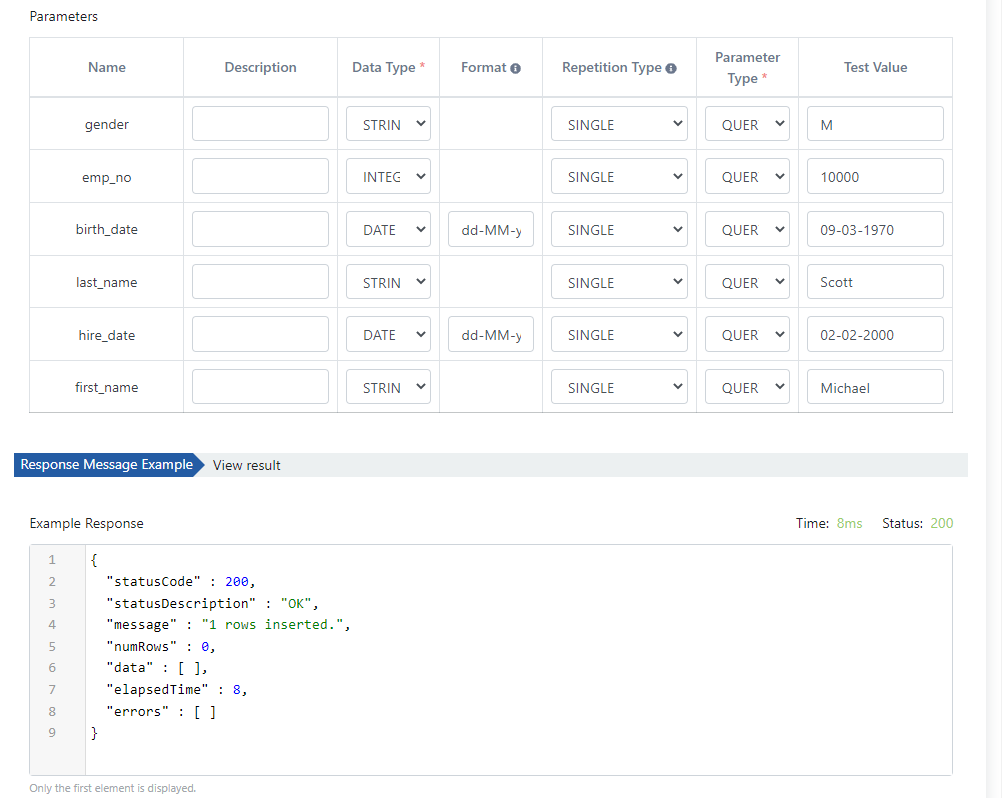
Task: Edit the birth_date Format field
Action: click(491, 229)
